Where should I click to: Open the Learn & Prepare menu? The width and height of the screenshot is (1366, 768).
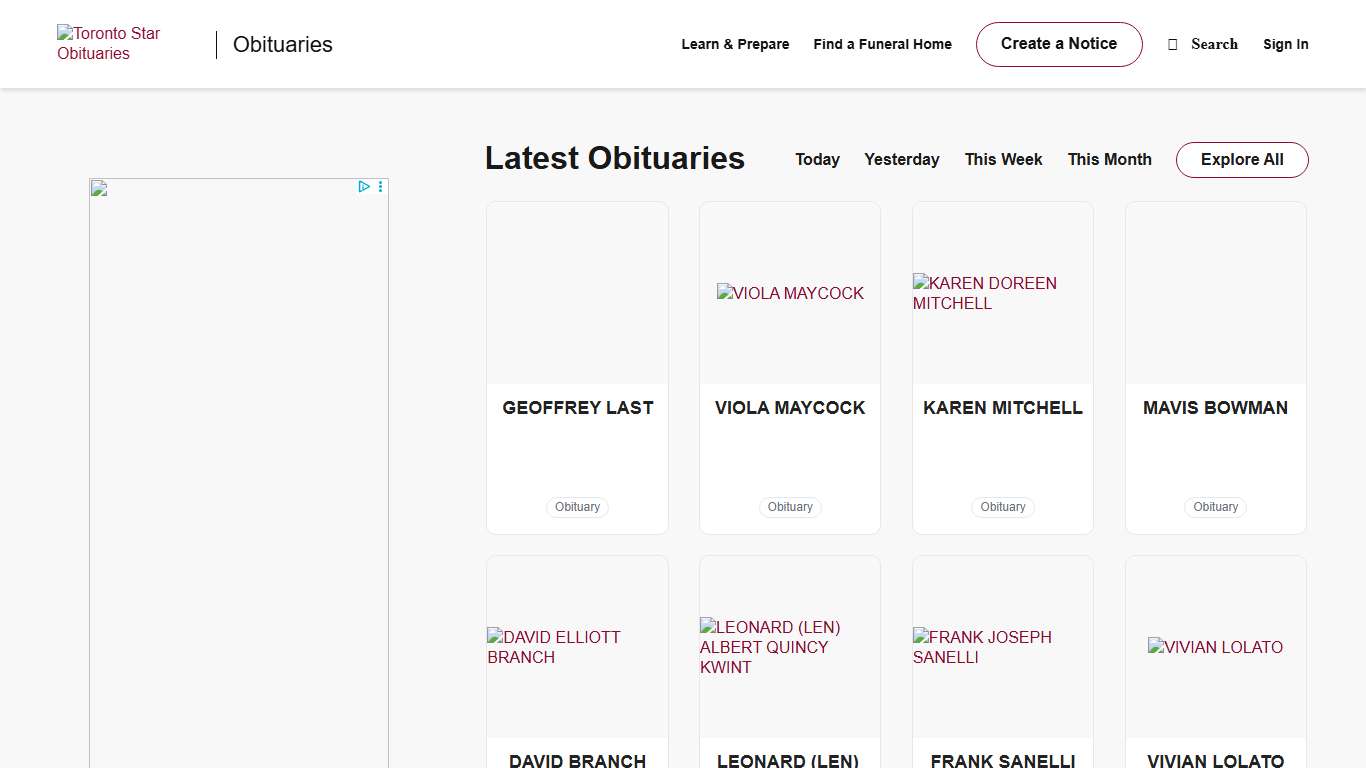735,44
